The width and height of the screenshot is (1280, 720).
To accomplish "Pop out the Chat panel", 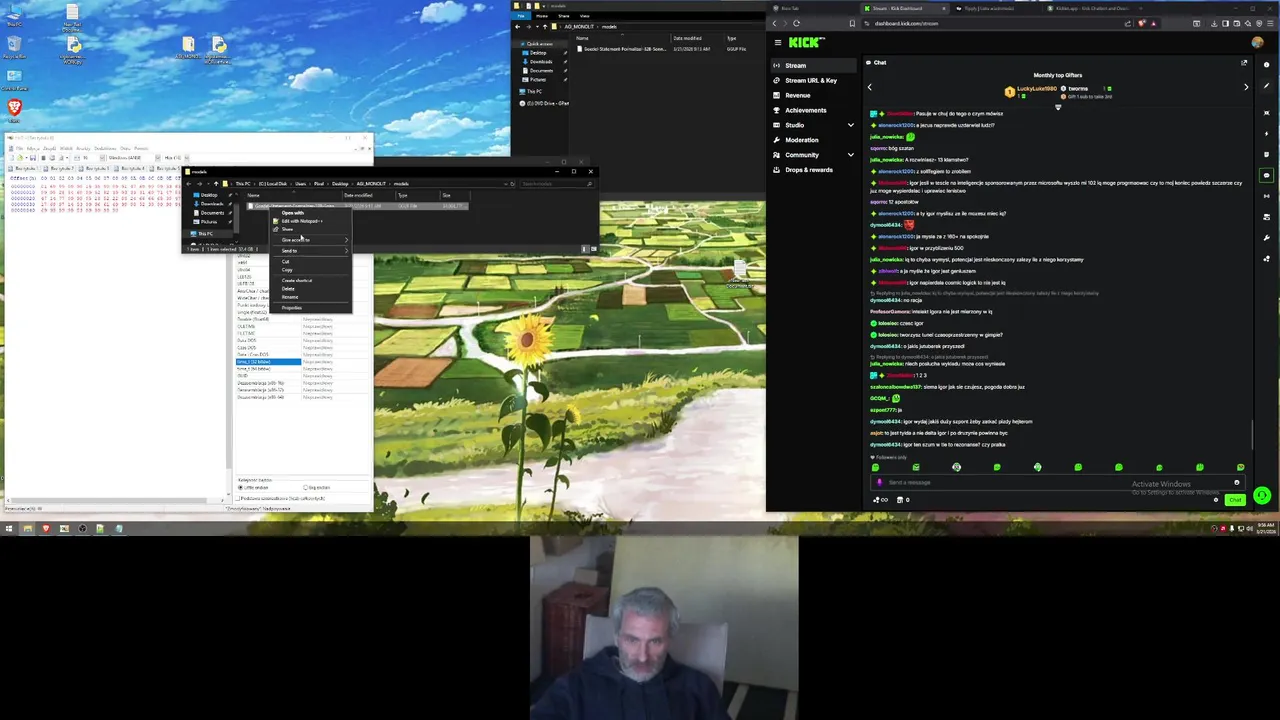I will pyautogui.click(x=1244, y=63).
